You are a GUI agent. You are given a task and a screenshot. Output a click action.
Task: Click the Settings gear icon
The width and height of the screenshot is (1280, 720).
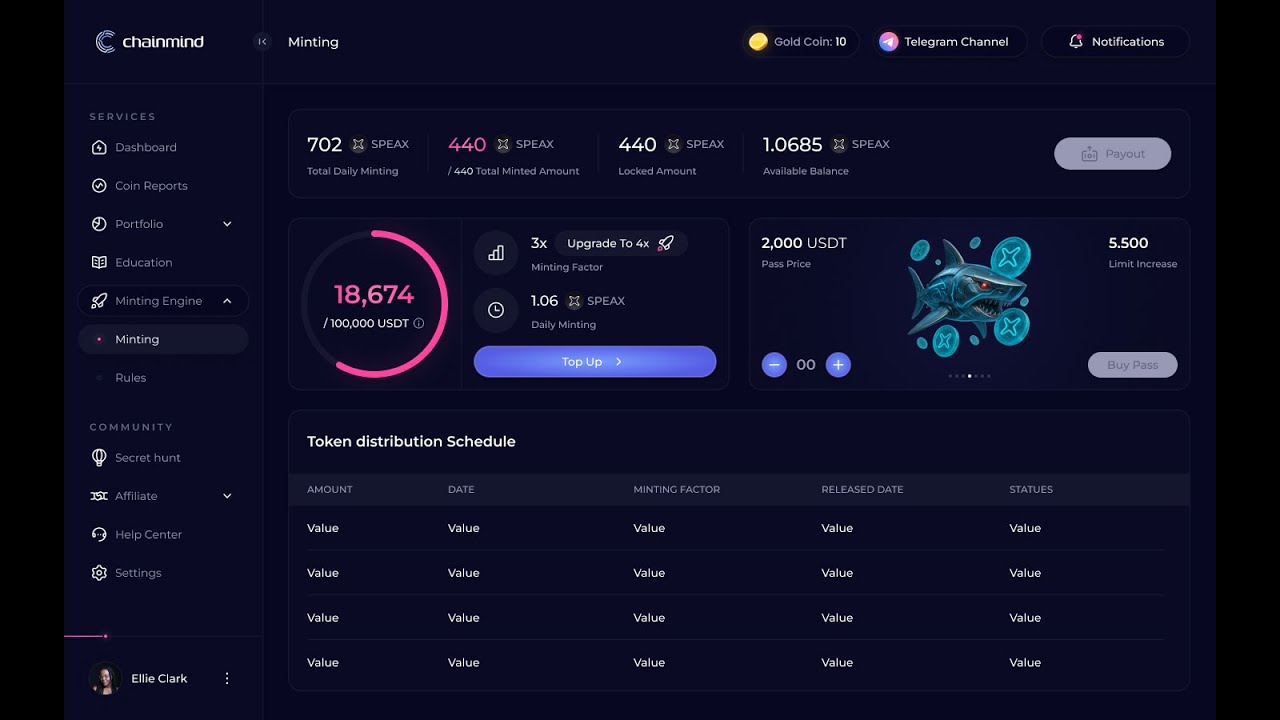pos(99,573)
